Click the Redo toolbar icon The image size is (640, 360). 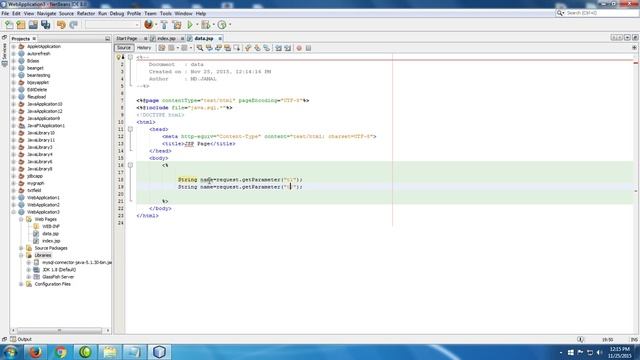click(73, 25)
